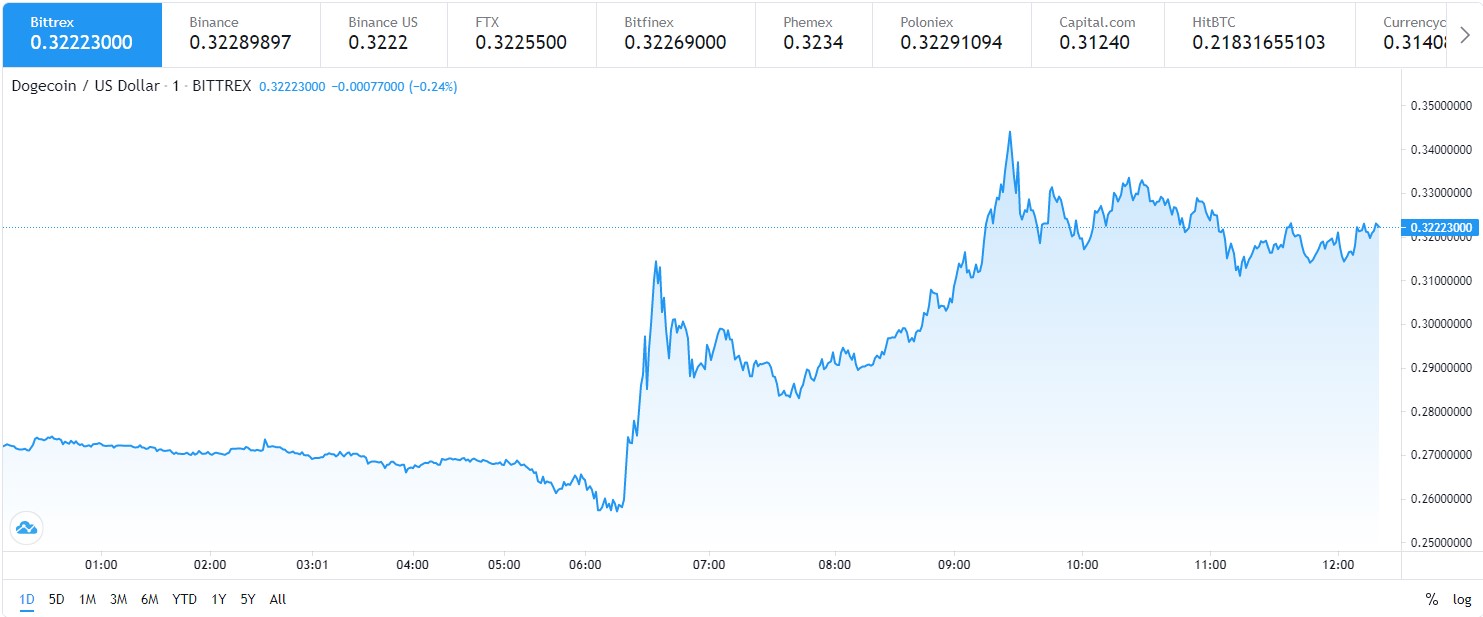Select the Bittrex exchange tab

coord(81,33)
